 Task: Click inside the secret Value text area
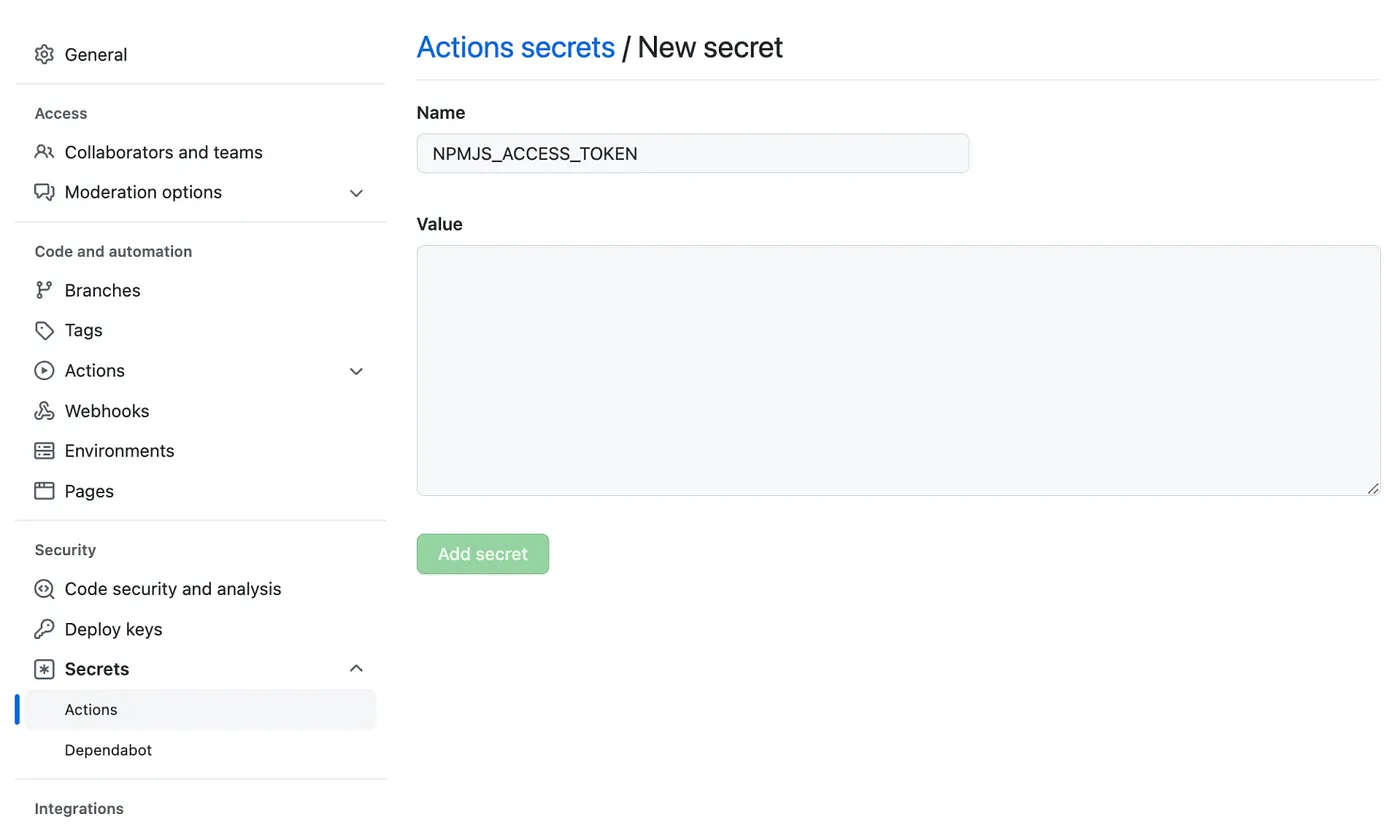click(x=897, y=369)
